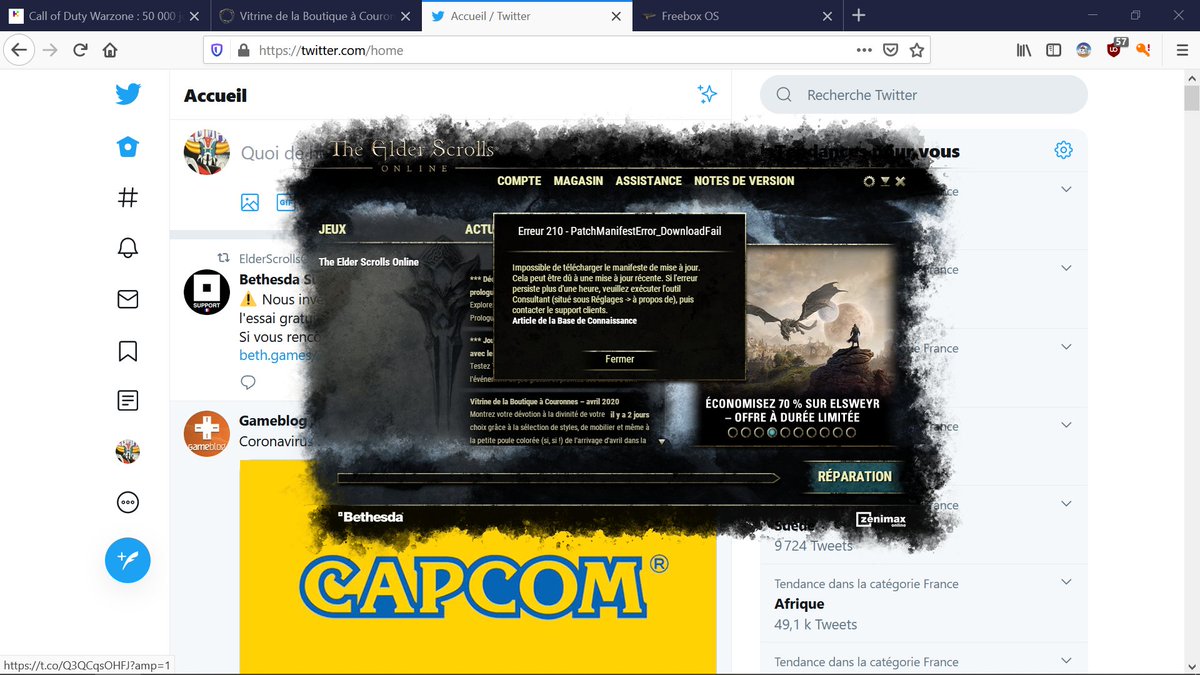1200x675 pixels.
Task: Open Twitter messages envelope
Action: coord(128,299)
